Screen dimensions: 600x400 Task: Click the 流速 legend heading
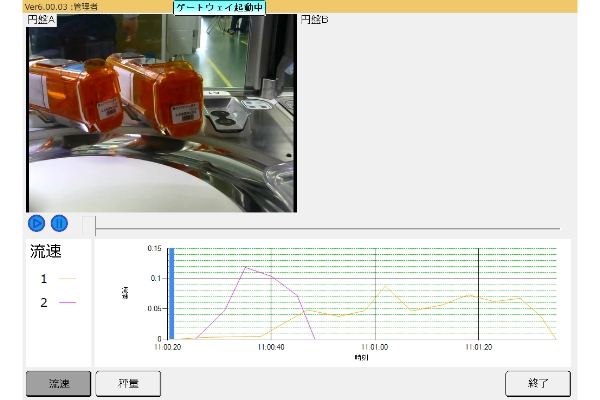[46, 251]
